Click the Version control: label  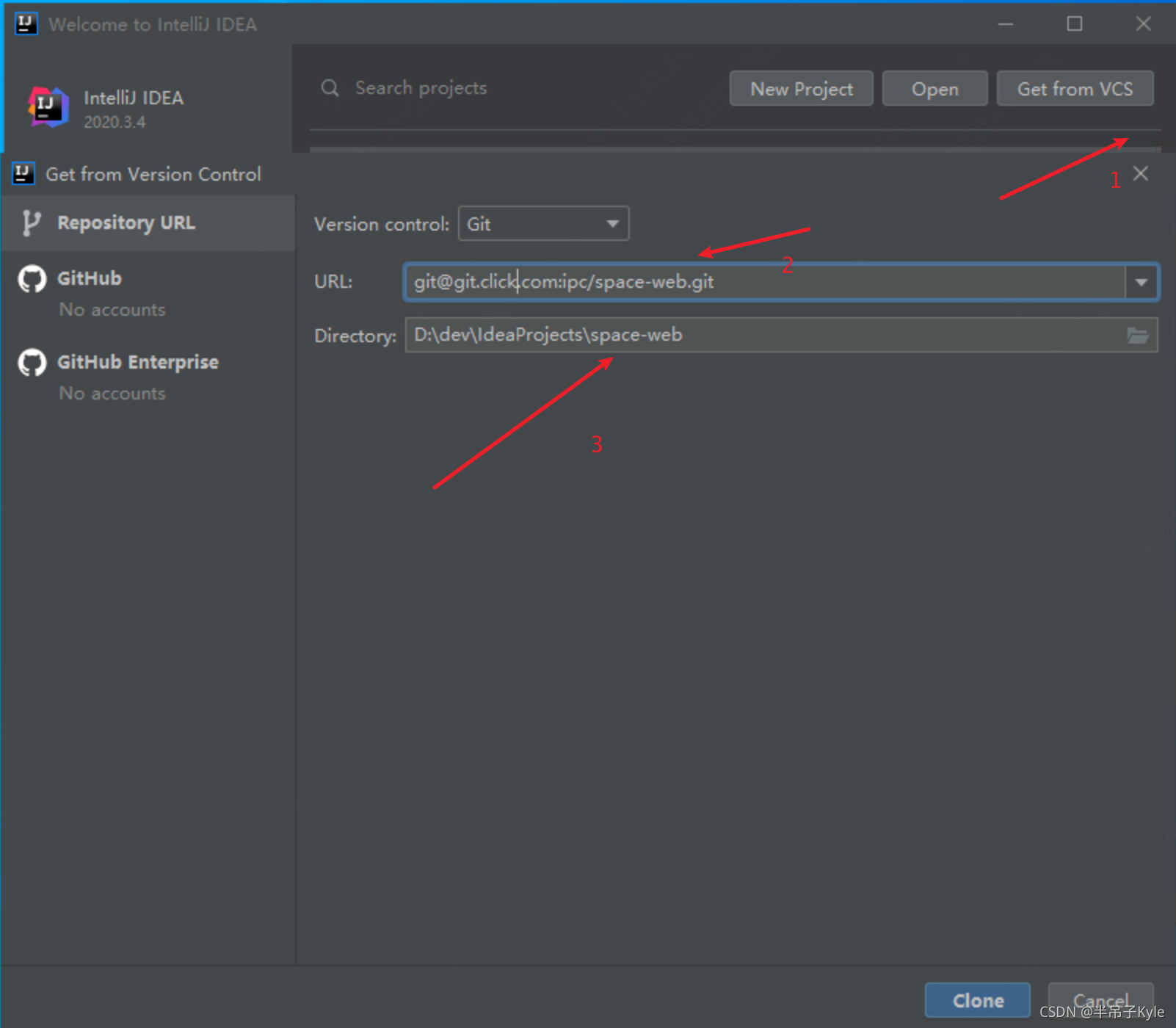[381, 225]
